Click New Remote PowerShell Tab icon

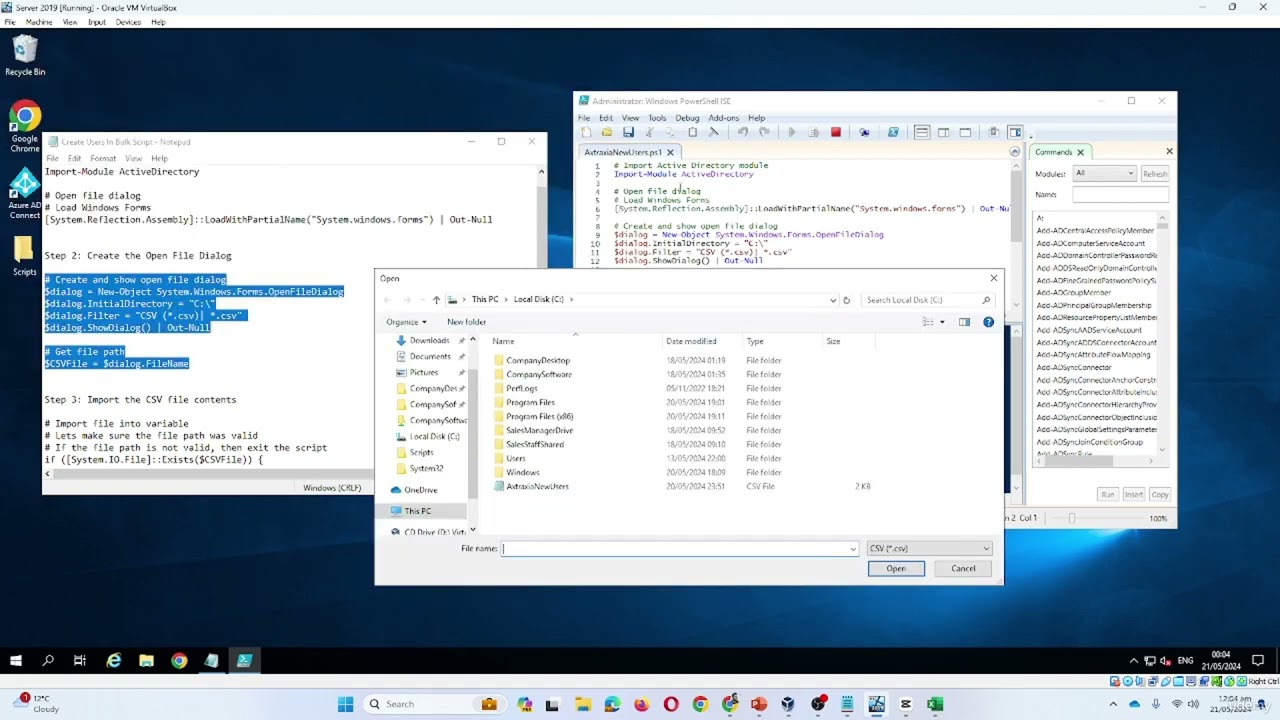865,132
